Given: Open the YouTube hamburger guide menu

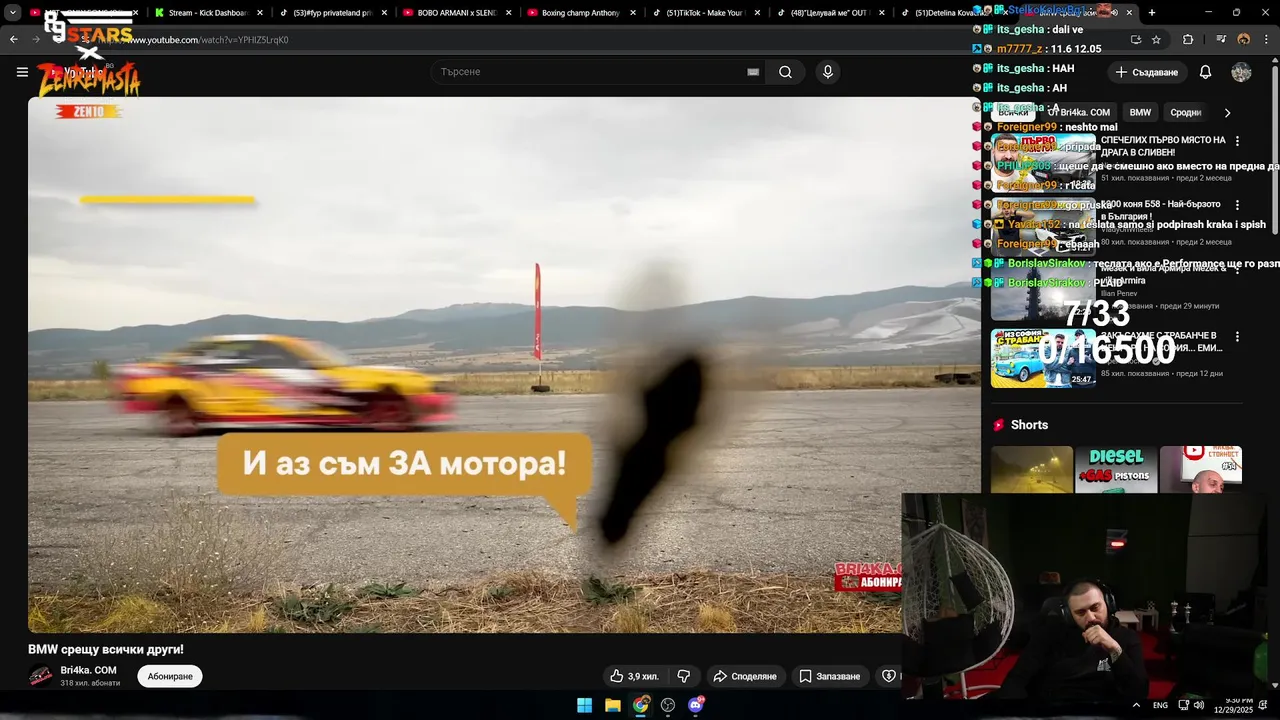Looking at the screenshot, I should (22, 72).
